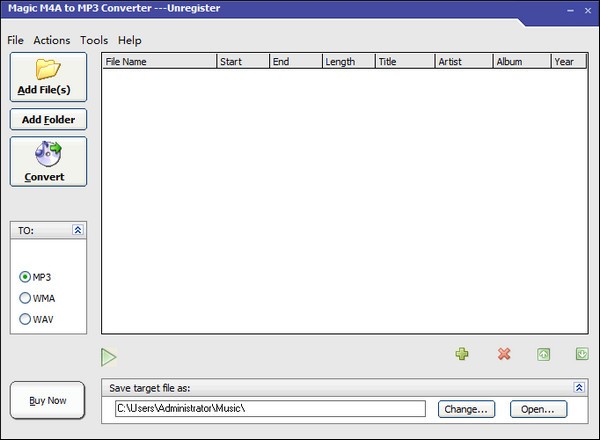Click the Change... button for target folder
Viewport: 600px width, 440px height.
466,409
